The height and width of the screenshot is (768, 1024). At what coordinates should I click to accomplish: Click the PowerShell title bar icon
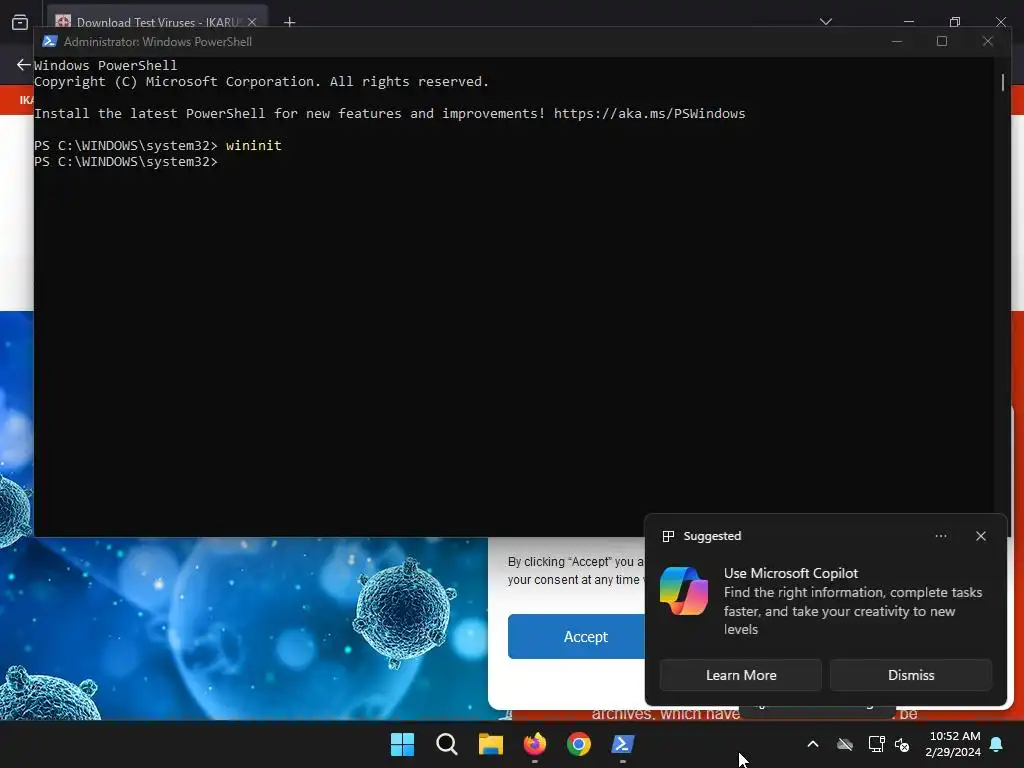[x=50, y=41]
